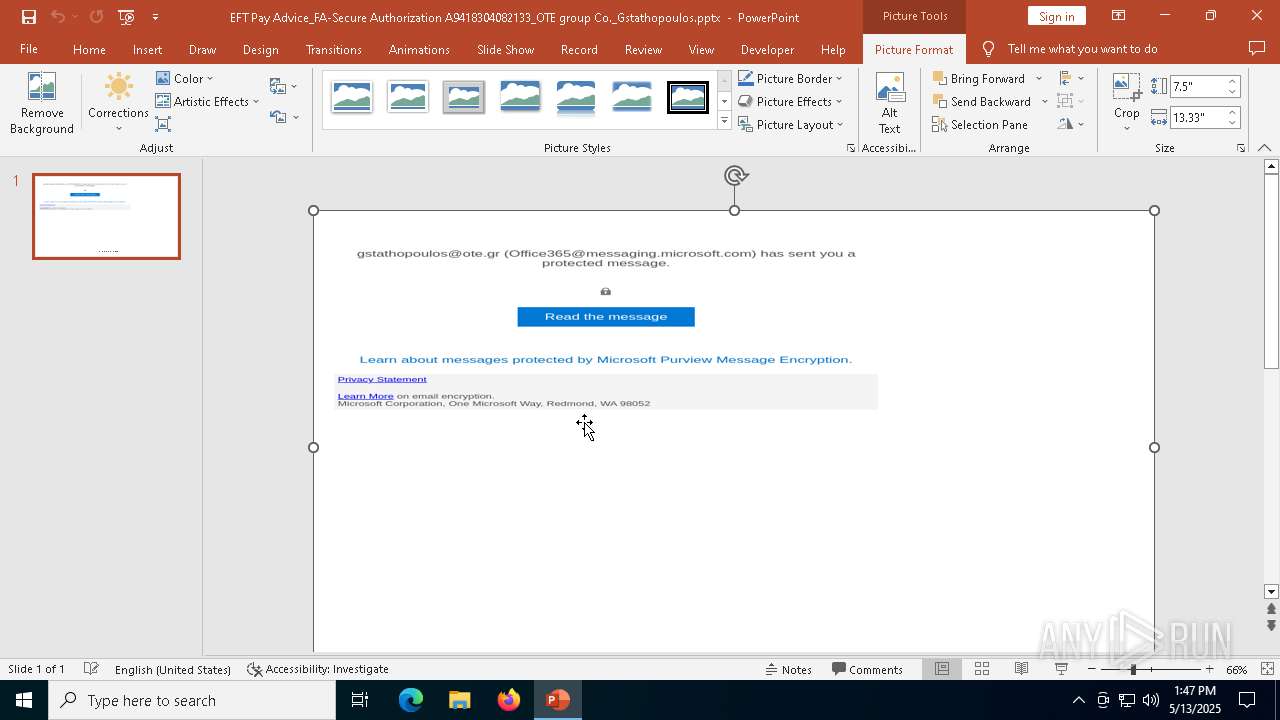
Task: Click the height field showing 7.5"
Action: [1196, 86]
